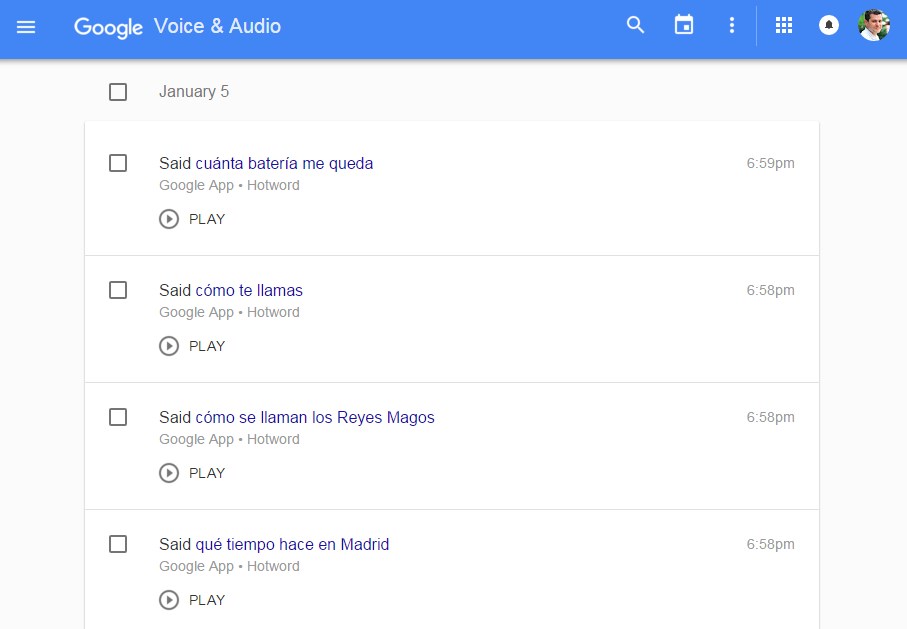This screenshot has height=629, width=907.
Task: Click the Google logo in header
Action: pyautogui.click(x=108, y=27)
